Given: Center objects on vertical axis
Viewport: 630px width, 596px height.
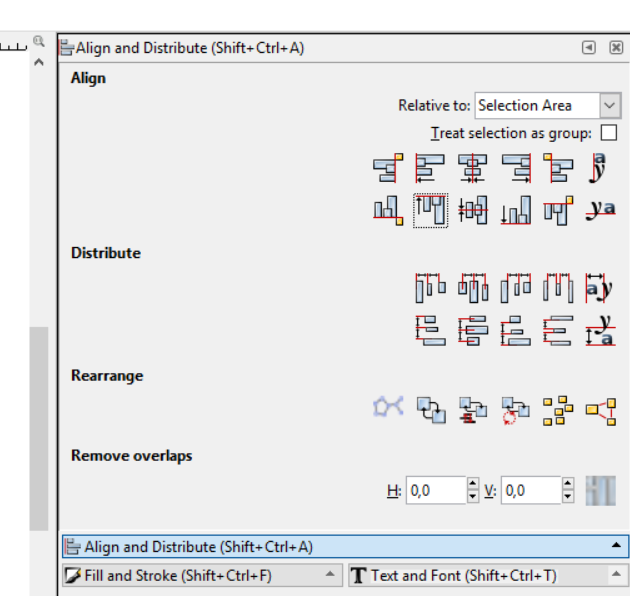Looking at the screenshot, I should pyautogui.click(x=473, y=168).
